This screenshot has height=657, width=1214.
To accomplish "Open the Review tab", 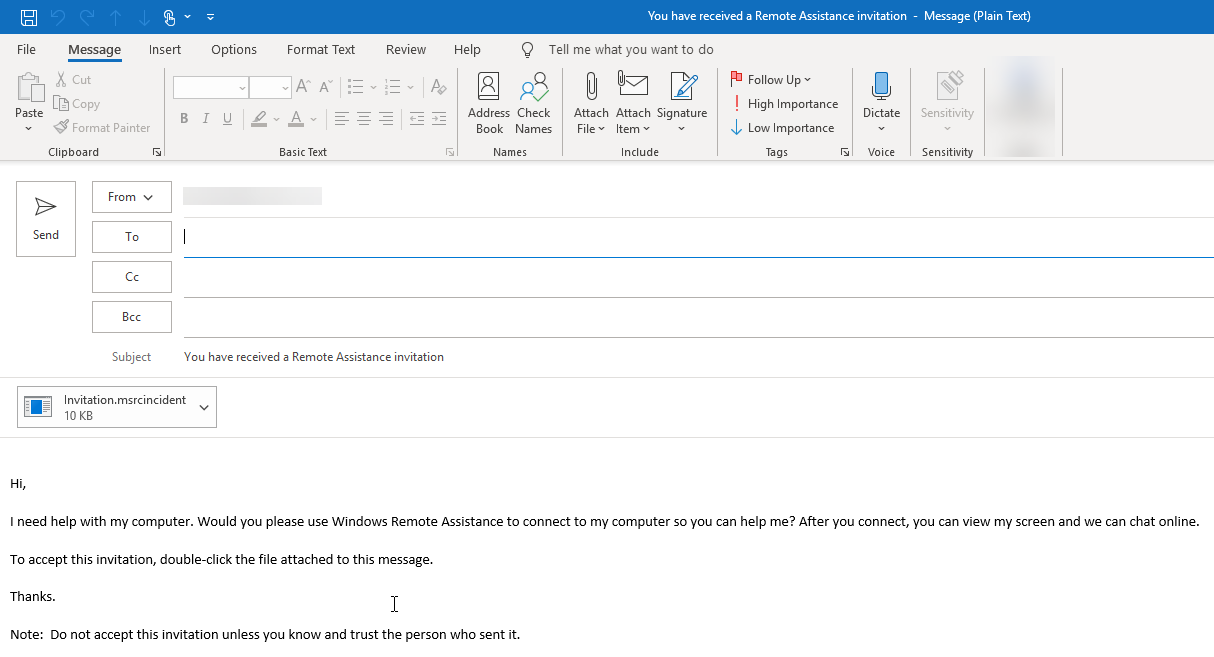I will 406,49.
